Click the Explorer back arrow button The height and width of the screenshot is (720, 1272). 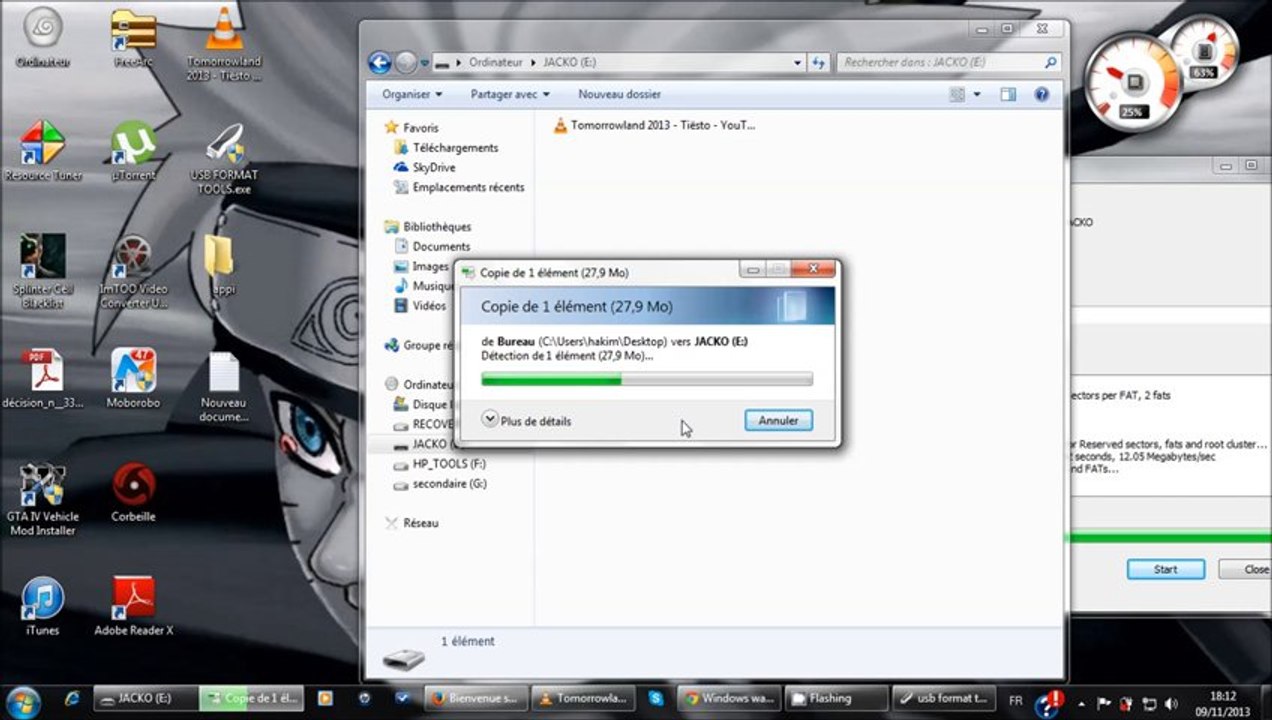[380, 63]
